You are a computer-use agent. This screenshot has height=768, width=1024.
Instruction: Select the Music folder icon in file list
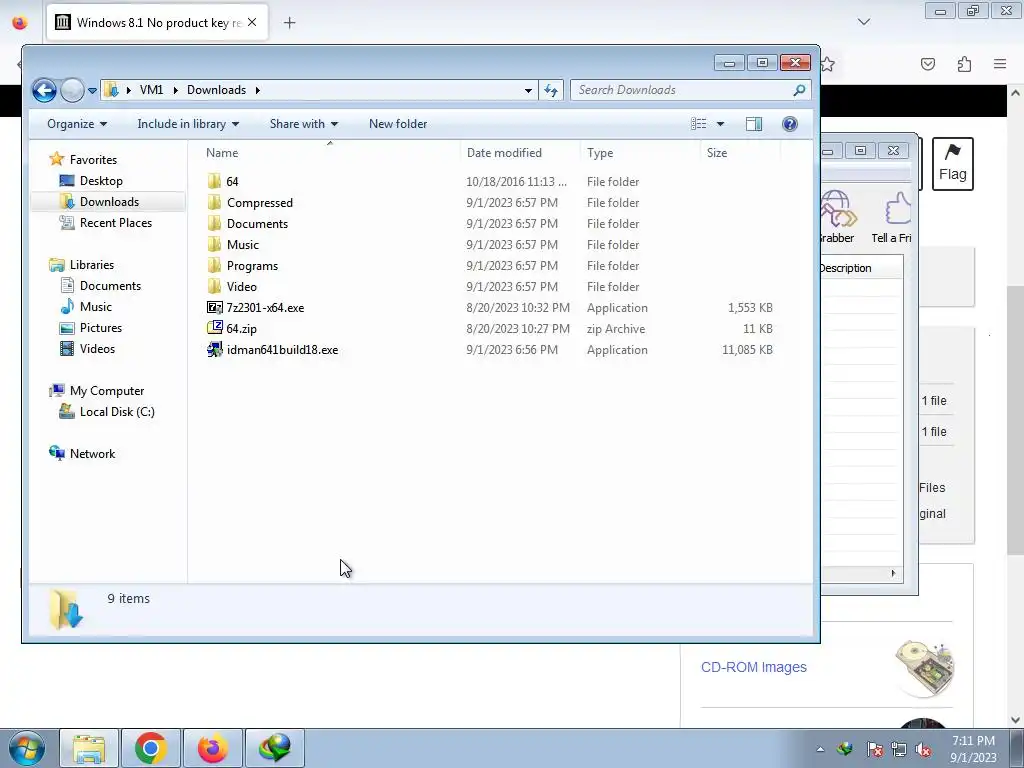pos(214,244)
